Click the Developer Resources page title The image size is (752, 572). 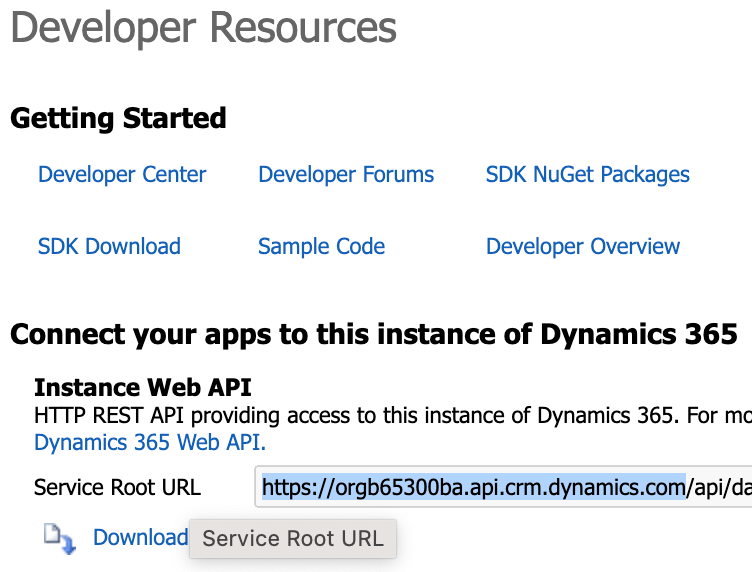203,28
